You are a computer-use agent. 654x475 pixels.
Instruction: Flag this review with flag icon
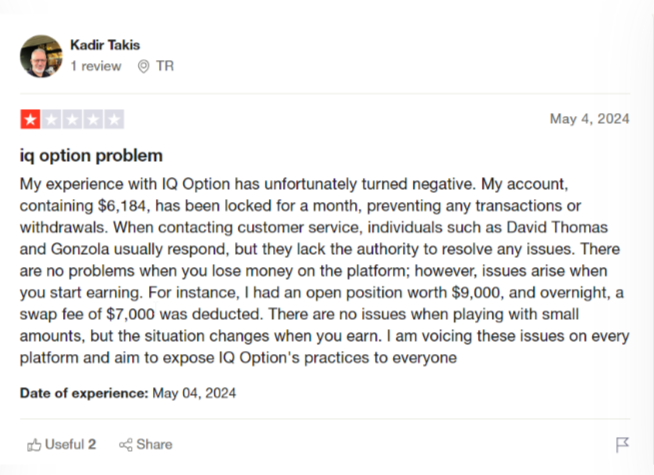622,445
